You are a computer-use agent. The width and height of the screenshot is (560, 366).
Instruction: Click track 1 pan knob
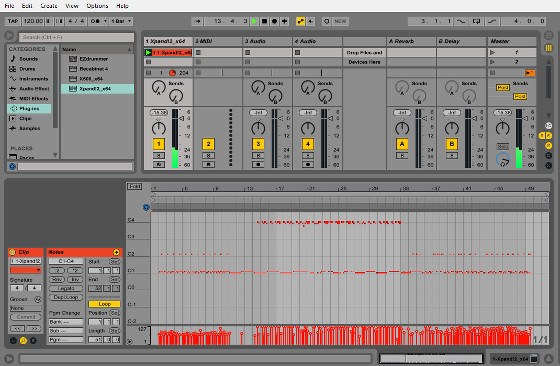click(x=159, y=128)
